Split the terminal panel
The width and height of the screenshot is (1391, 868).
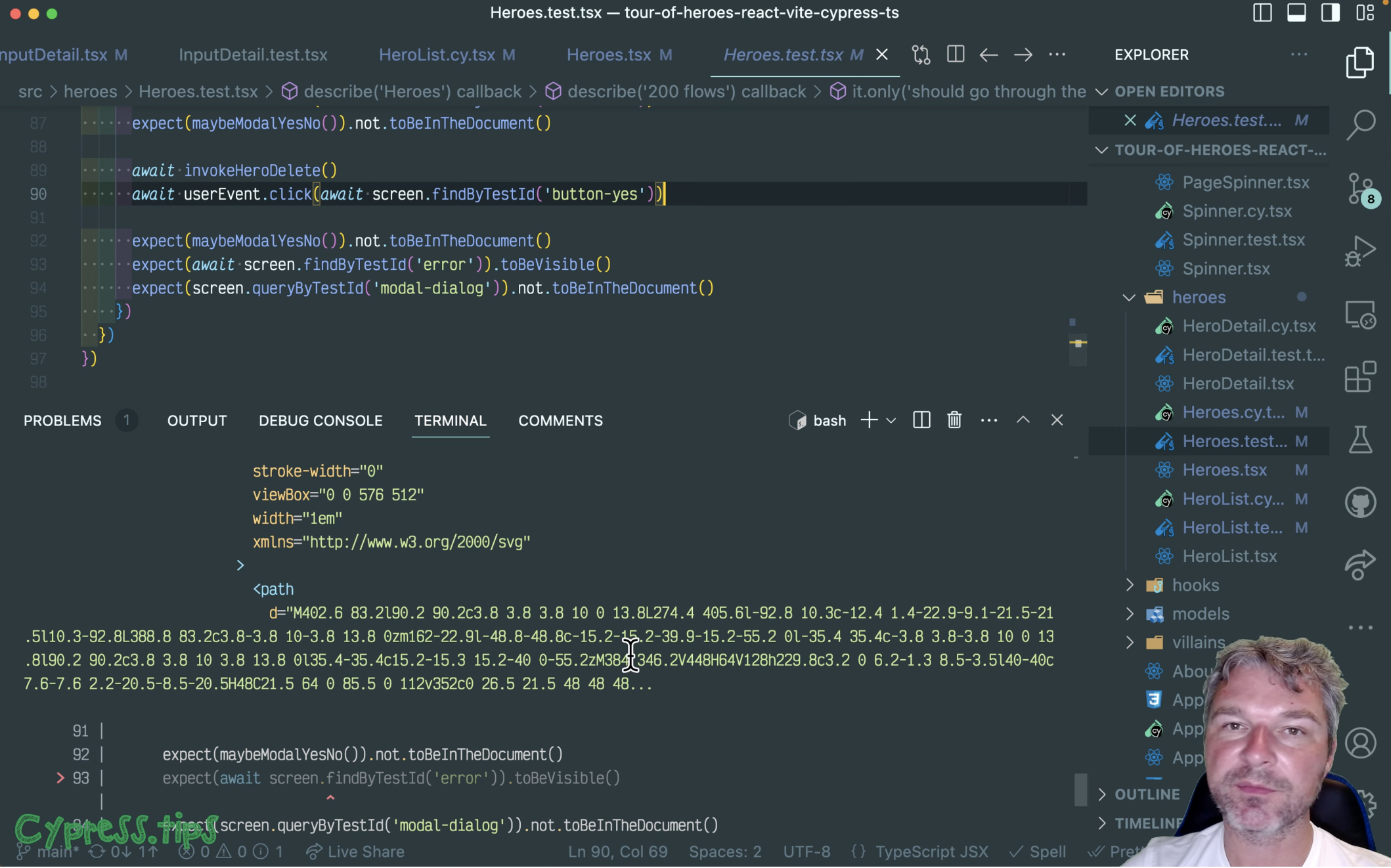(x=921, y=420)
